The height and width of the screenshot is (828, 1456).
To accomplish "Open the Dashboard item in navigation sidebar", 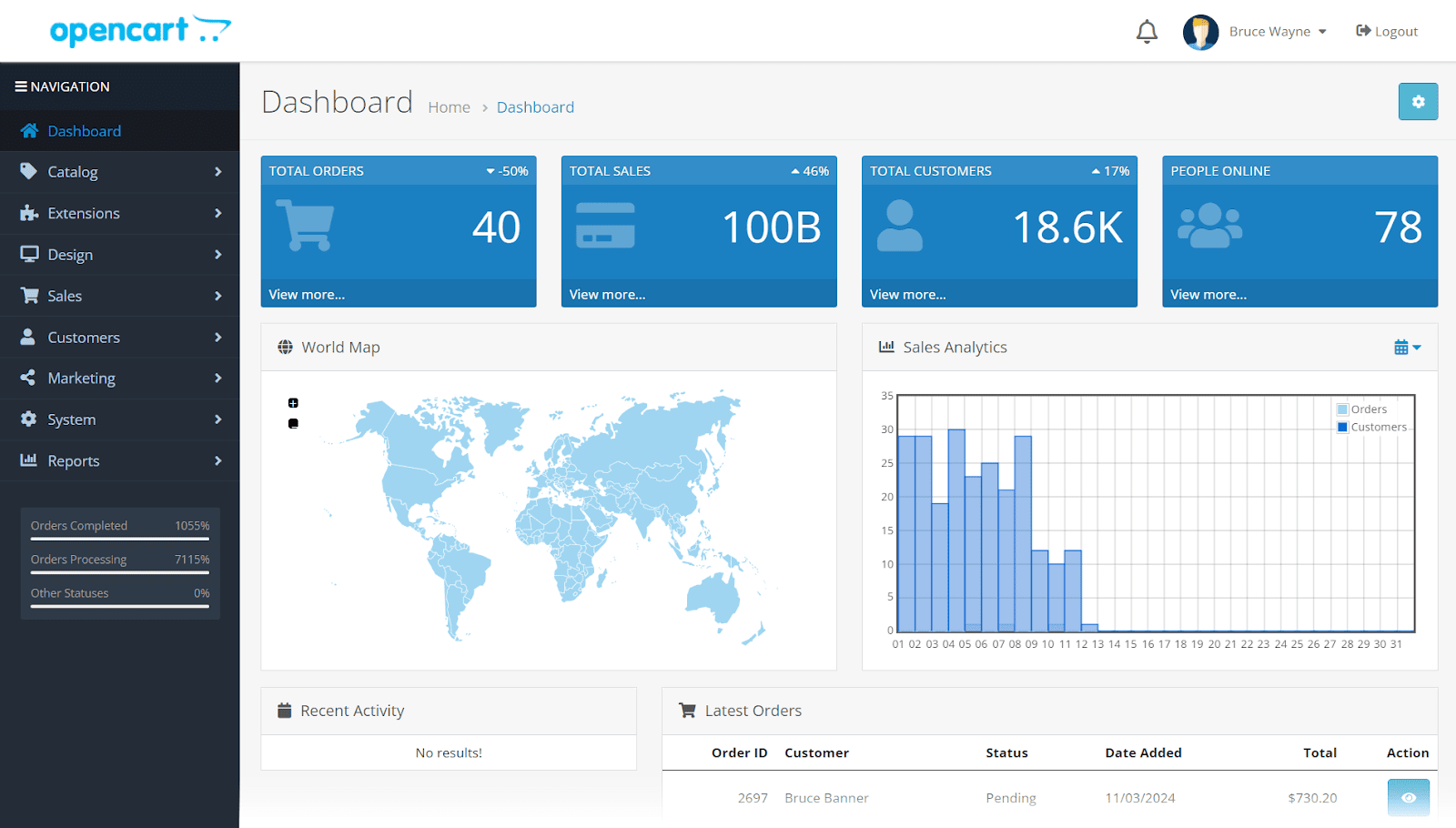I will 83,130.
